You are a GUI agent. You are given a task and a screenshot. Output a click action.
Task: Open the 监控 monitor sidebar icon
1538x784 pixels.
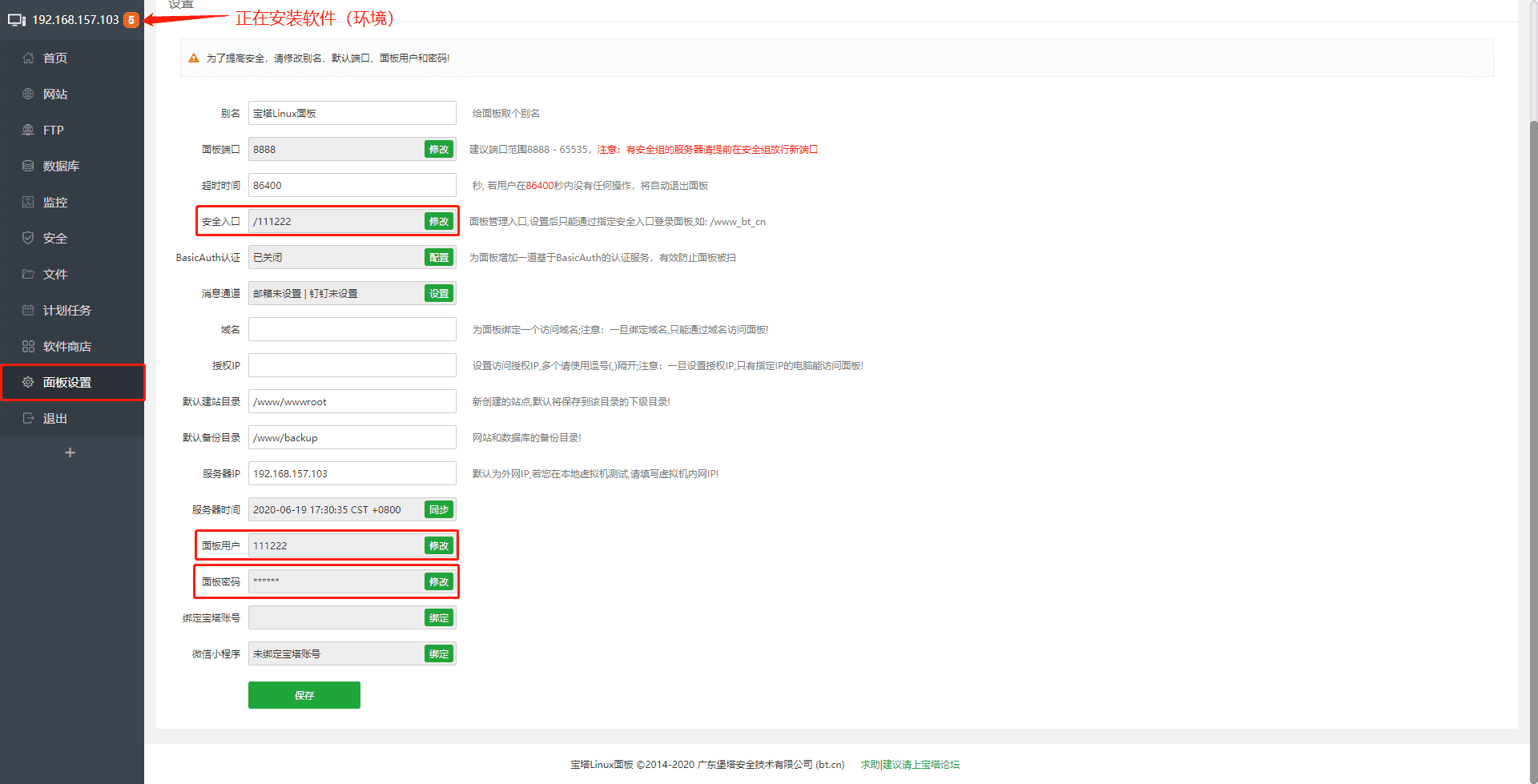click(x=28, y=202)
